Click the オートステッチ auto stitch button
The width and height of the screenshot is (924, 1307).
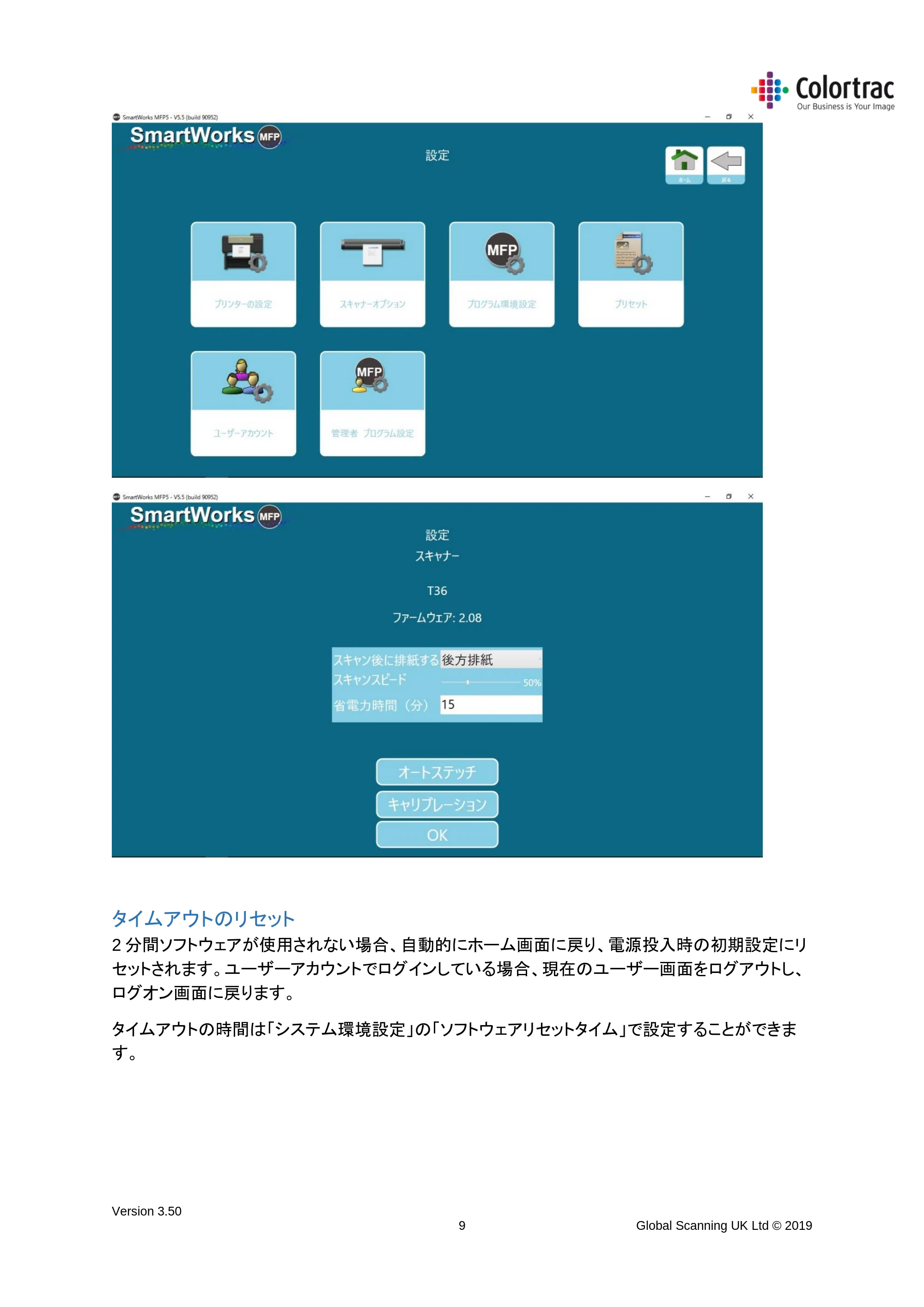click(x=437, y=772)
